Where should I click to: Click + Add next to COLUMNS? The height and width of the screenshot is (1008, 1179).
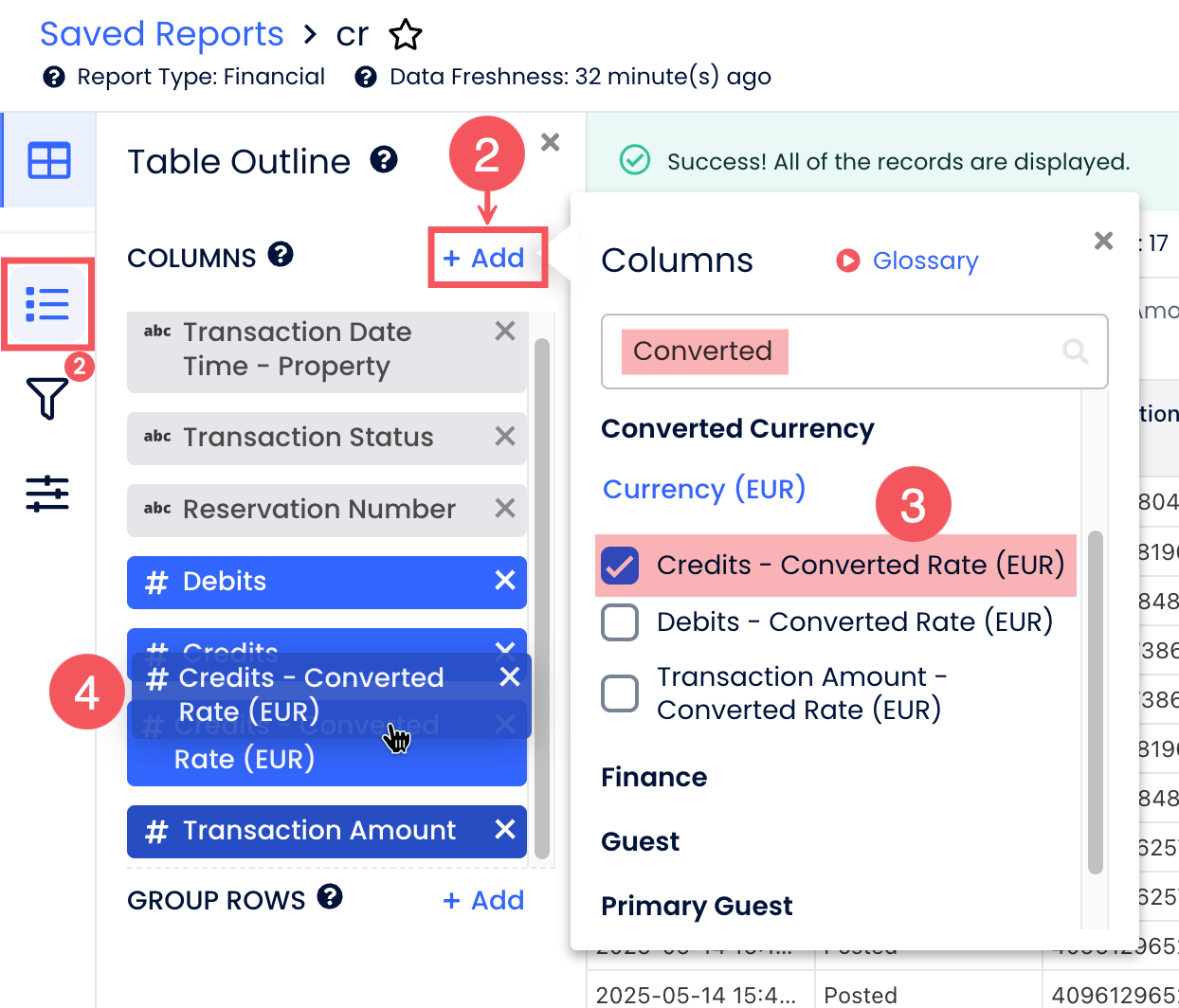point(484,258)
